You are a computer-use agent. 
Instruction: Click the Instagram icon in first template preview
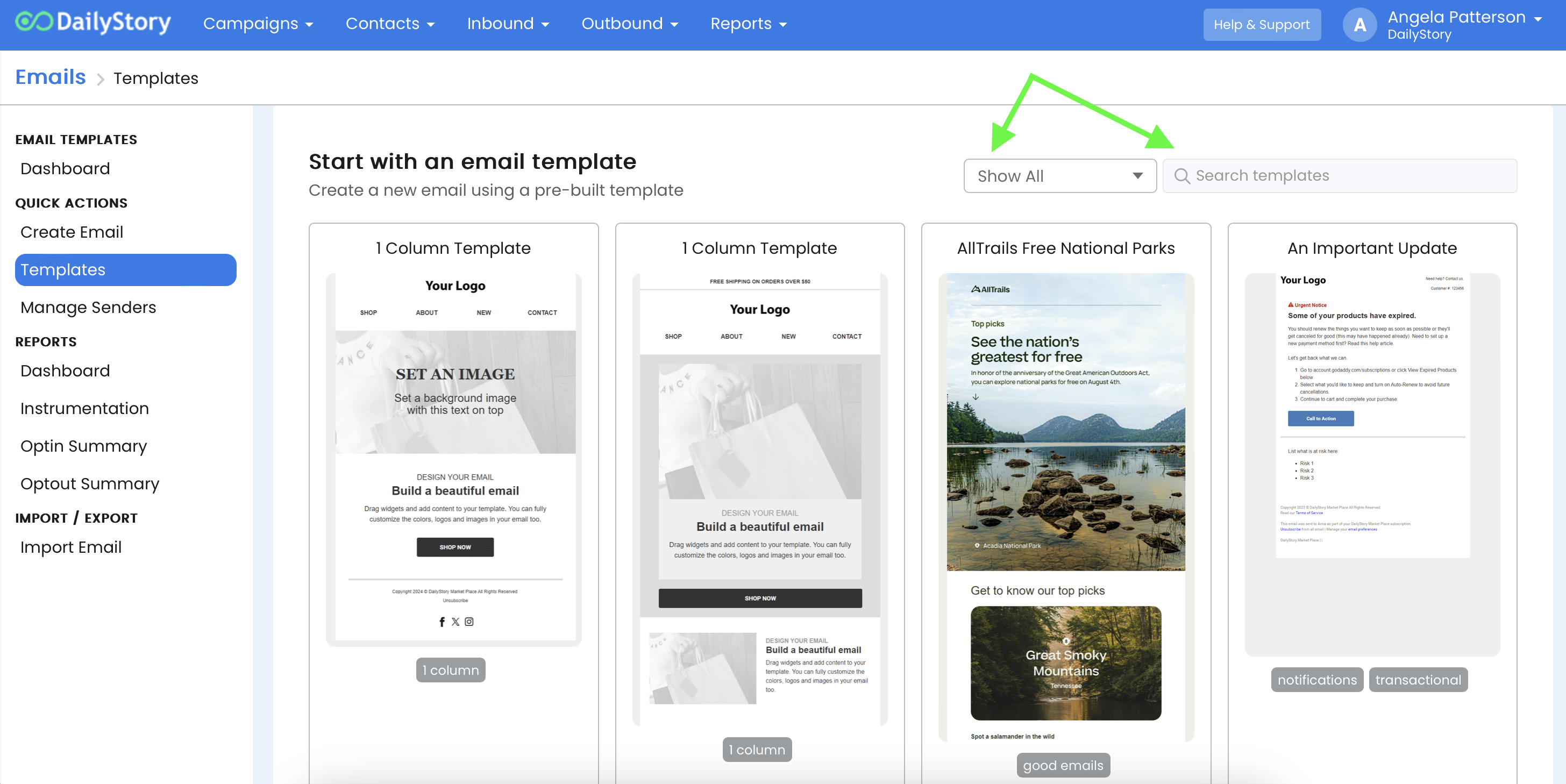pos(469,622)
